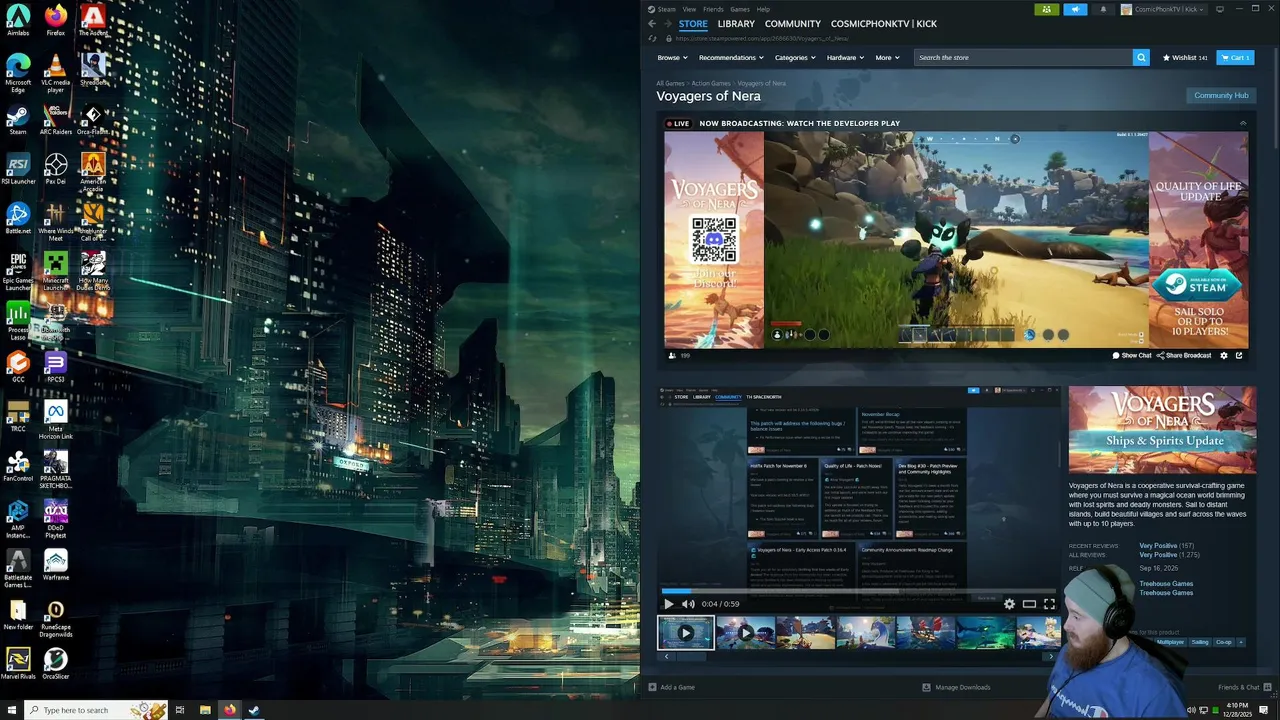This screenshot has width=1280, height=720.
Task: Open broadcast settings gear icon
Action: pos(1224,355)
